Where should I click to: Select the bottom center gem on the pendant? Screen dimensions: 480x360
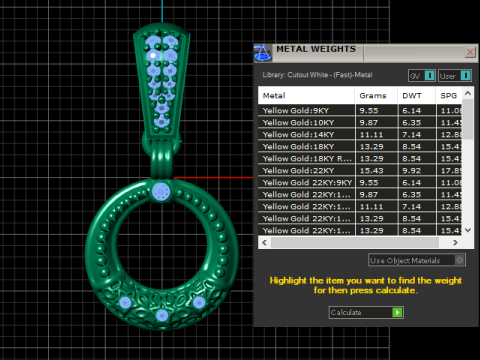(x=162, y=315)
